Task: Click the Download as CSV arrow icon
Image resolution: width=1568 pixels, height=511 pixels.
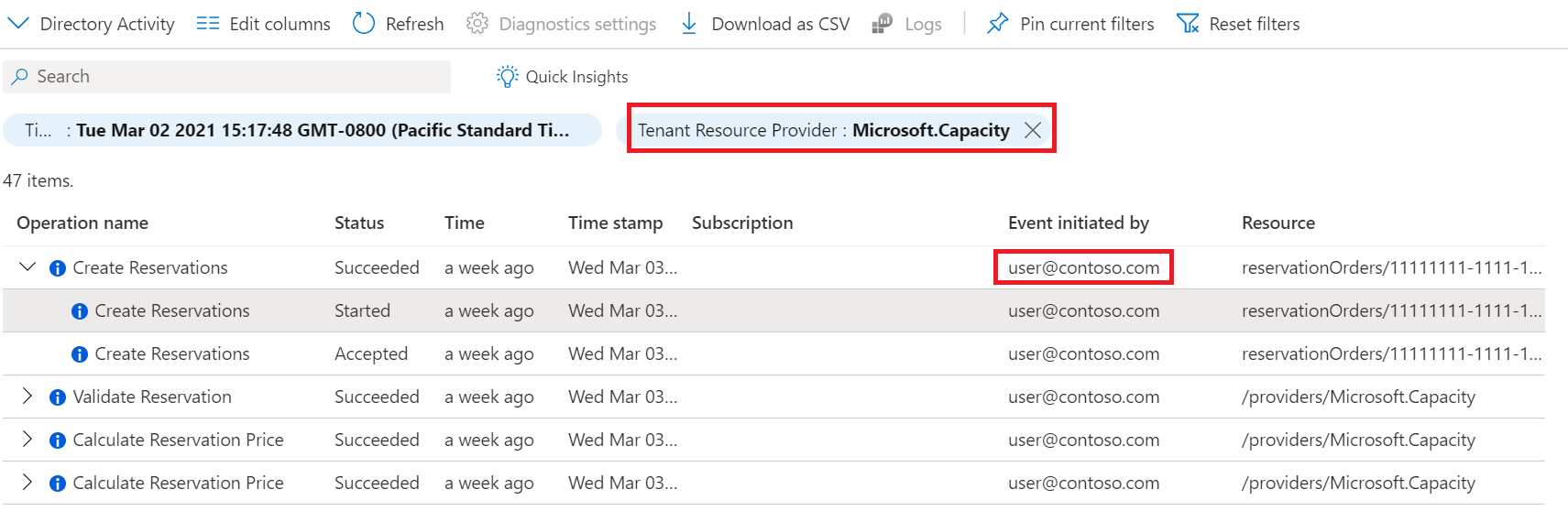Action: (689, 24)
